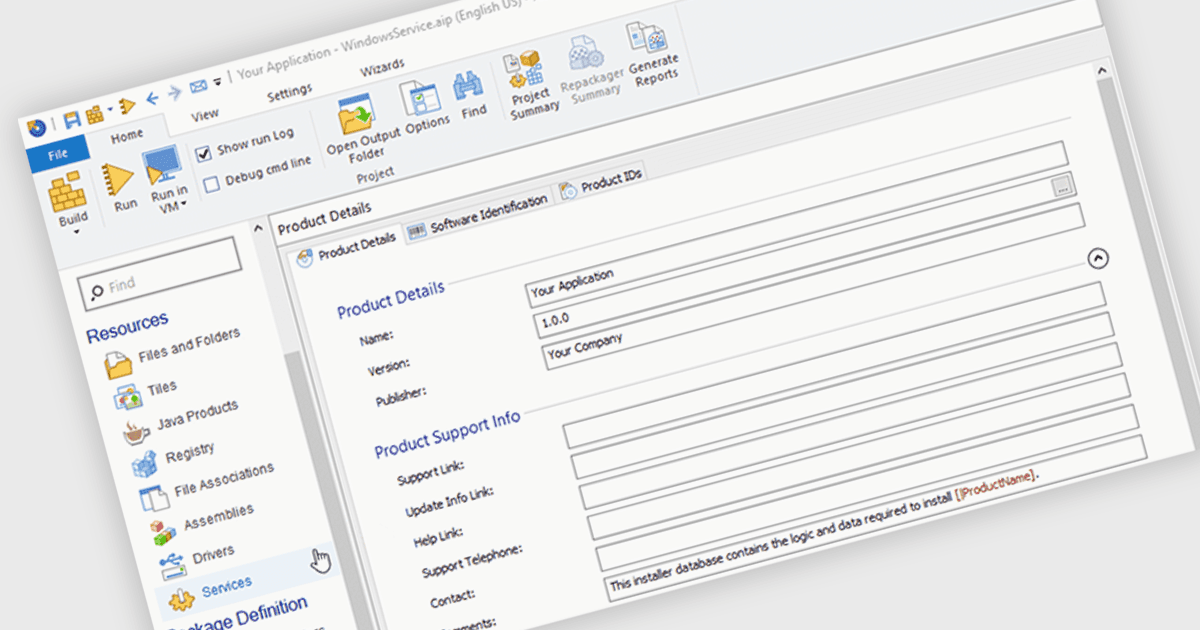The height and width of the screenshot is (630, 1200).
Task: Click the Resources group heading
Action: pyautogui.click(x=127, y=327)
